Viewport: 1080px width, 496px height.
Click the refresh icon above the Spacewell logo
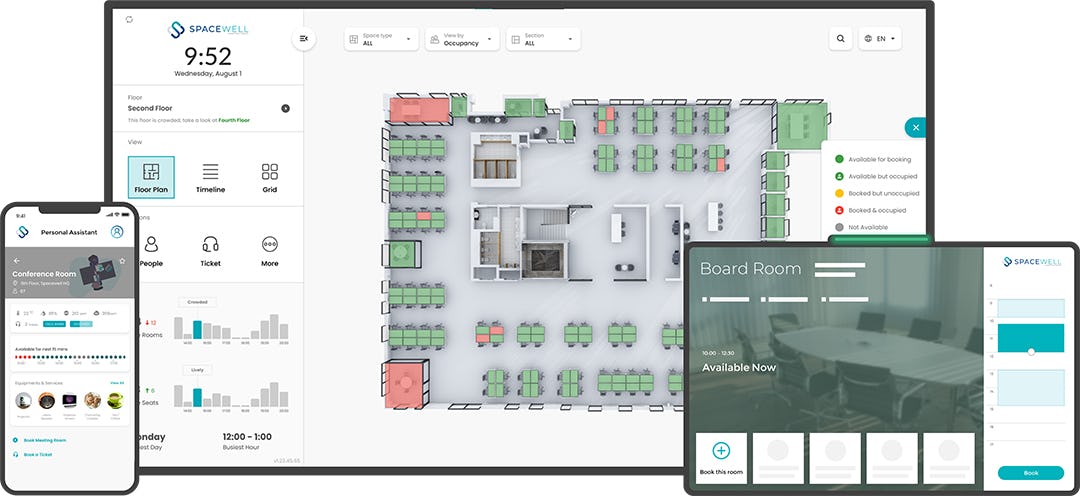129,19
